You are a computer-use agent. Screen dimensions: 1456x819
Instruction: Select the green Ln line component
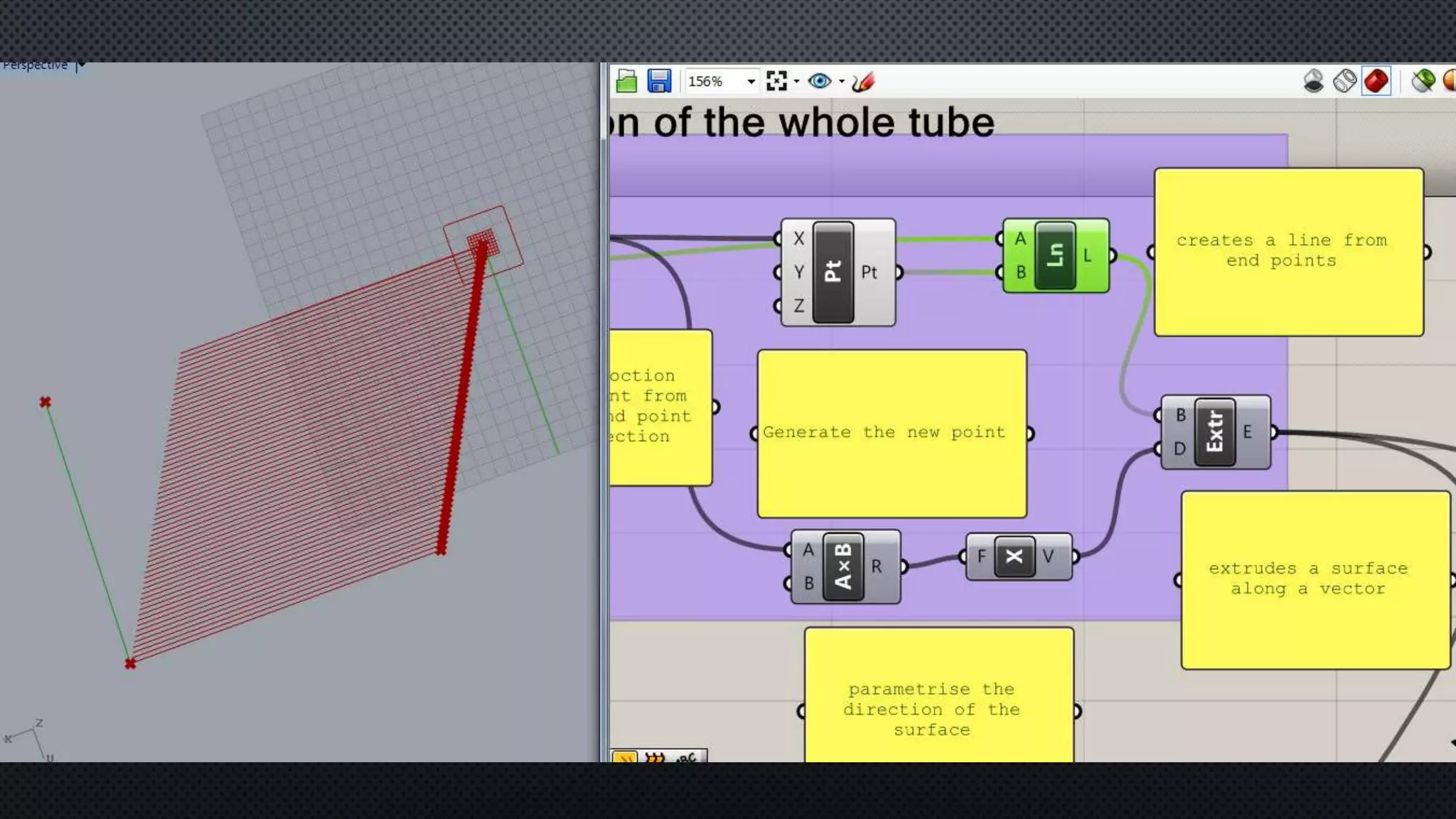point(1055,256)
